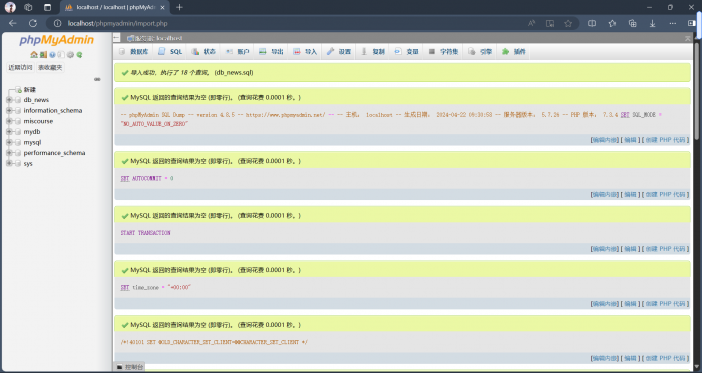Expand the miscourse database tree

click(x=9, y=121)
